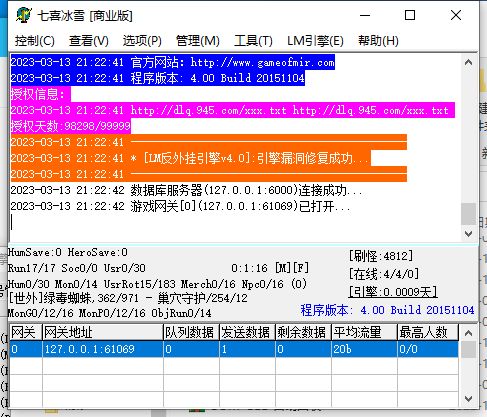
Task: Maximize the 七喜冰雪 window
Action: (x=410, y=15)
